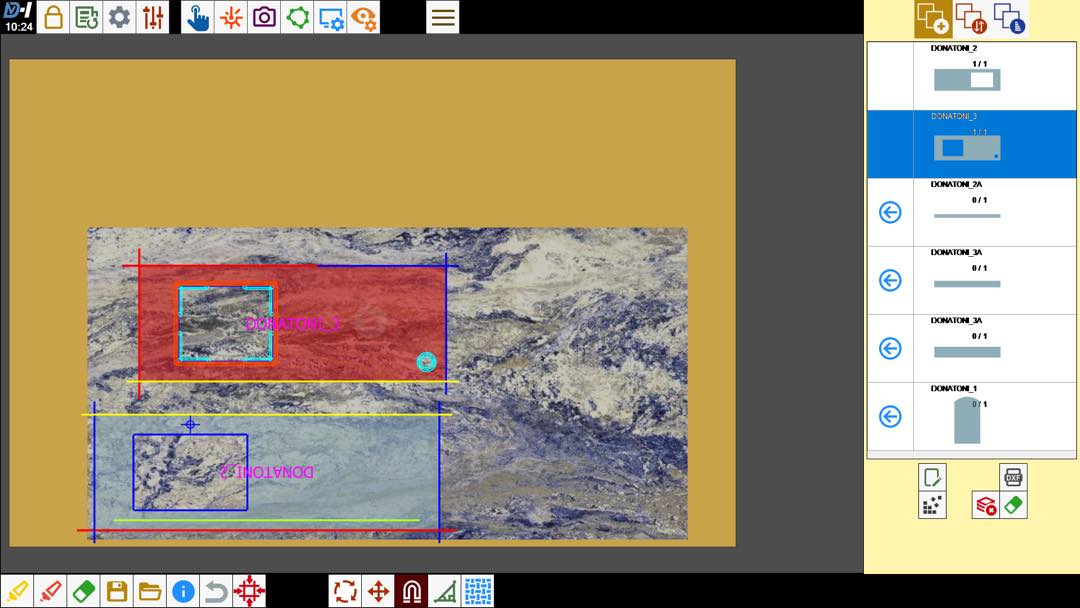Image resolution: width=1080 pixels, height=608 pixels.
Task: Click the blue info button
Action: pos(183,591)
